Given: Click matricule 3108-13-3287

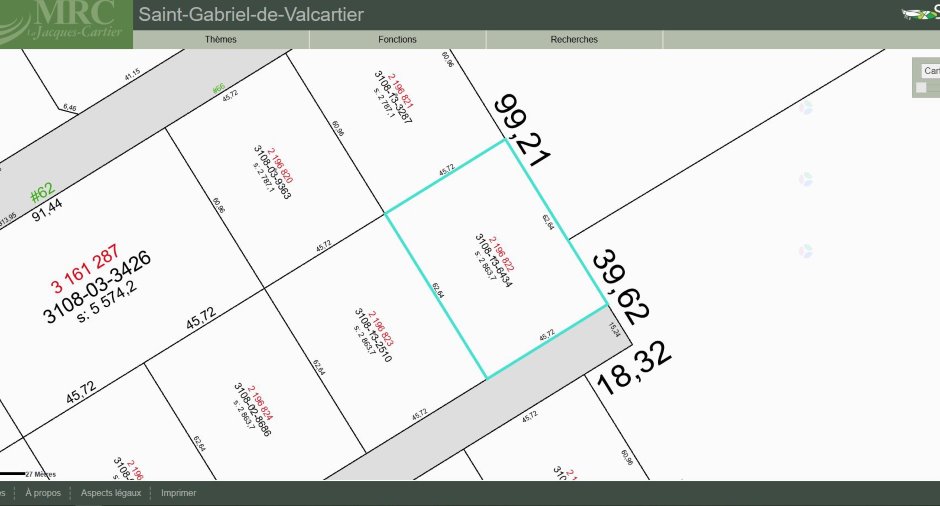Looking at the screenshot, I should [393, 97].
